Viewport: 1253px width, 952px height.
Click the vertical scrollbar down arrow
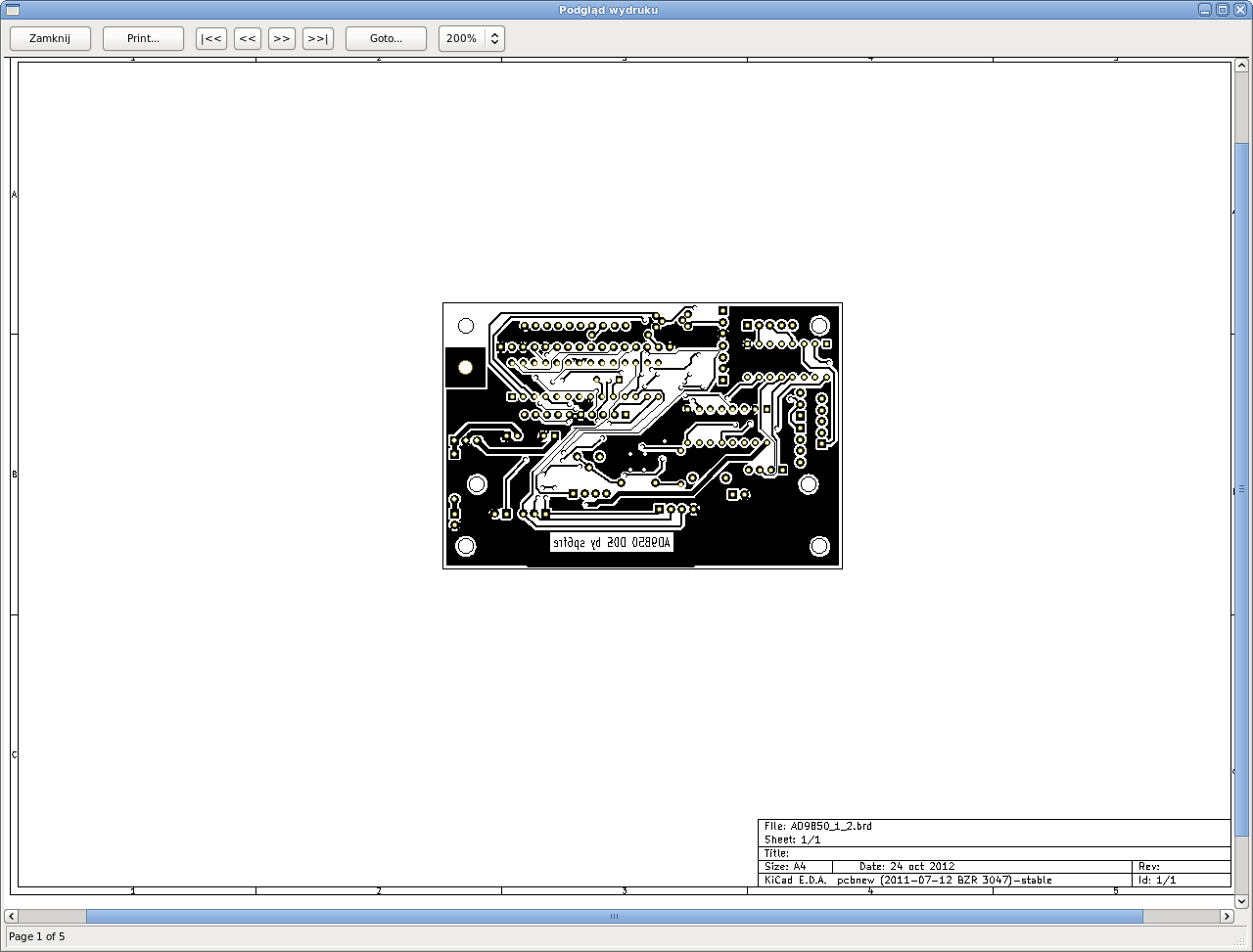click(1241, 901)
